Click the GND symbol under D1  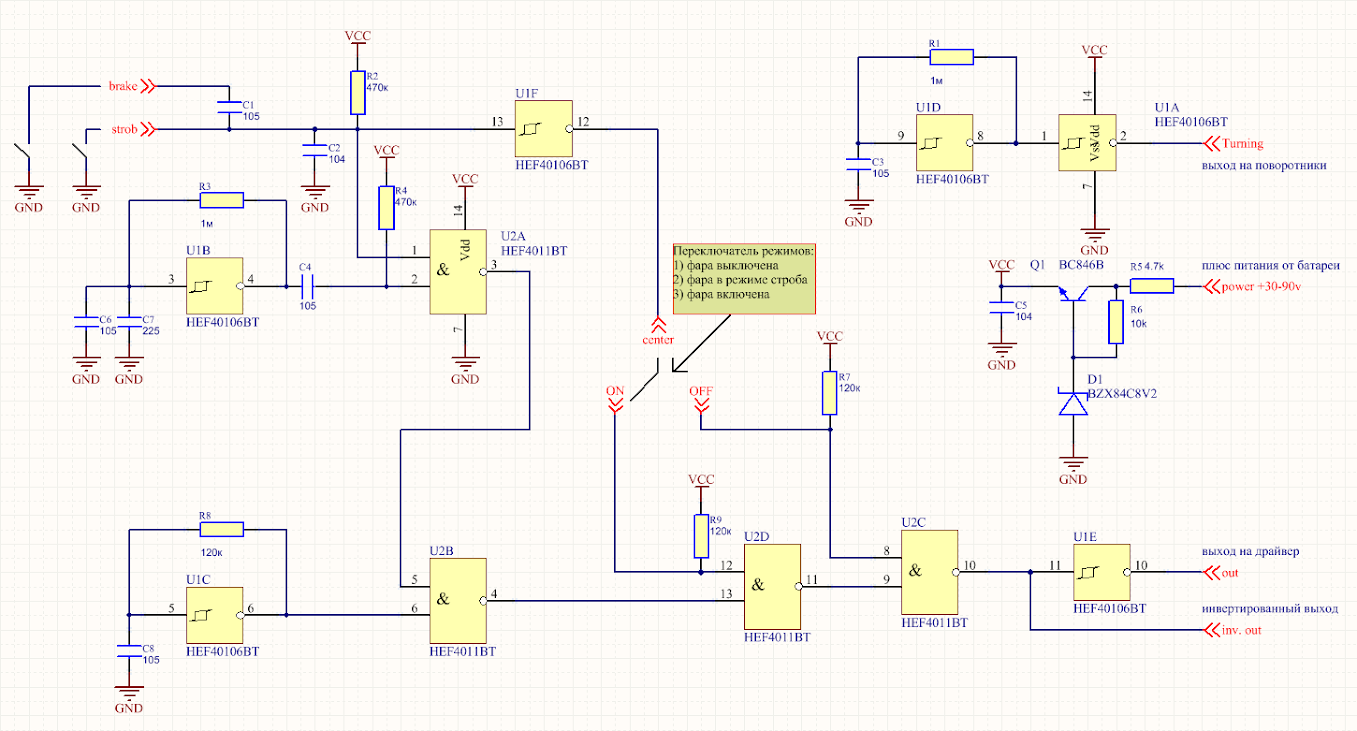tap(1073, 468)
